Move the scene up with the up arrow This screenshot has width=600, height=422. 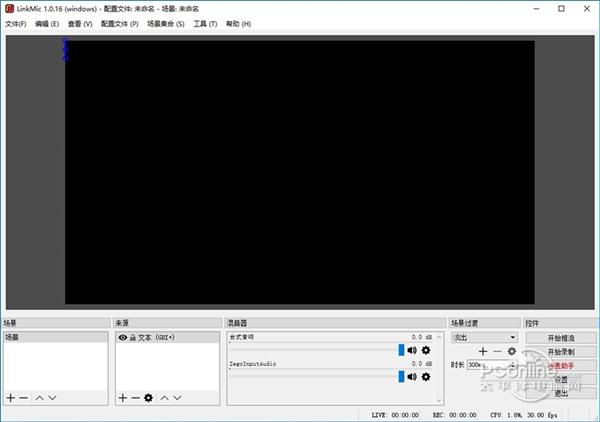click(39, 398)
